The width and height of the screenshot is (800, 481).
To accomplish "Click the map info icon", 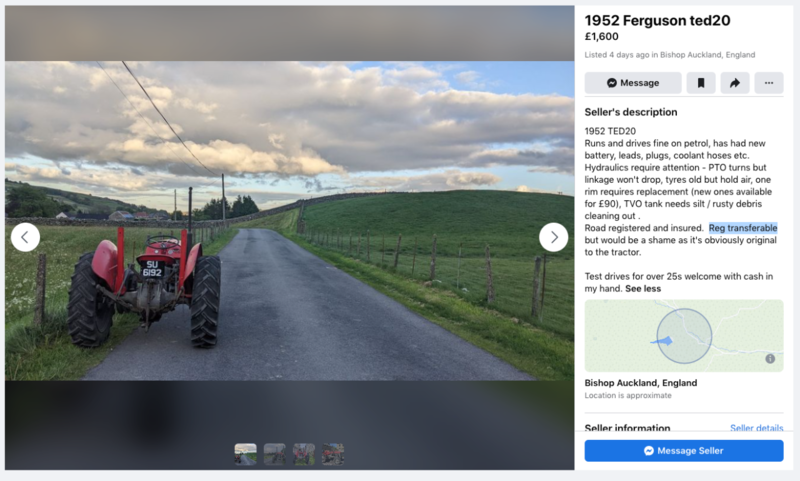I will point(770,359).
